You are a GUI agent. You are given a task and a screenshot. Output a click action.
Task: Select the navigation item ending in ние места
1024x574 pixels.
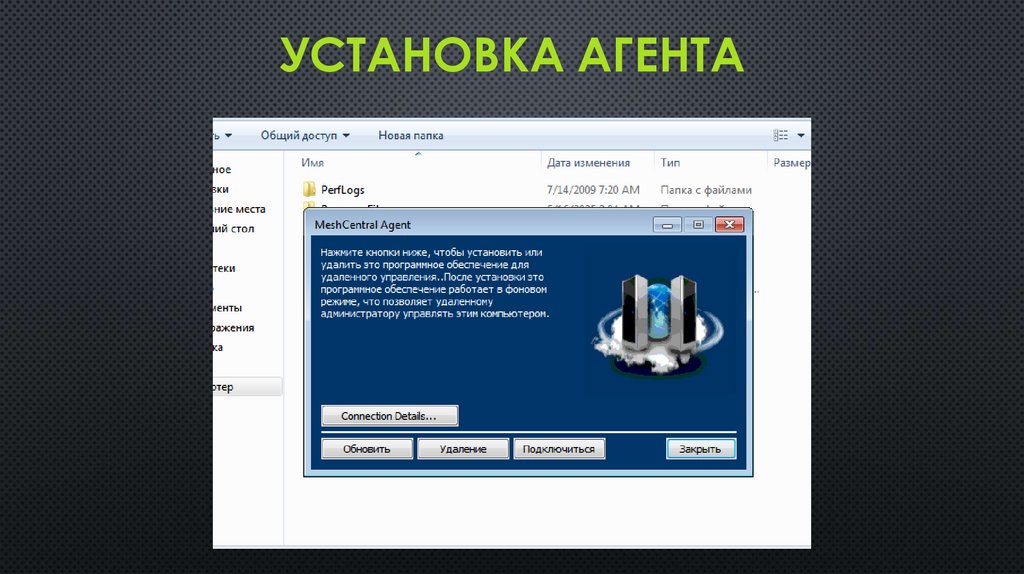[x=239, y=209]
